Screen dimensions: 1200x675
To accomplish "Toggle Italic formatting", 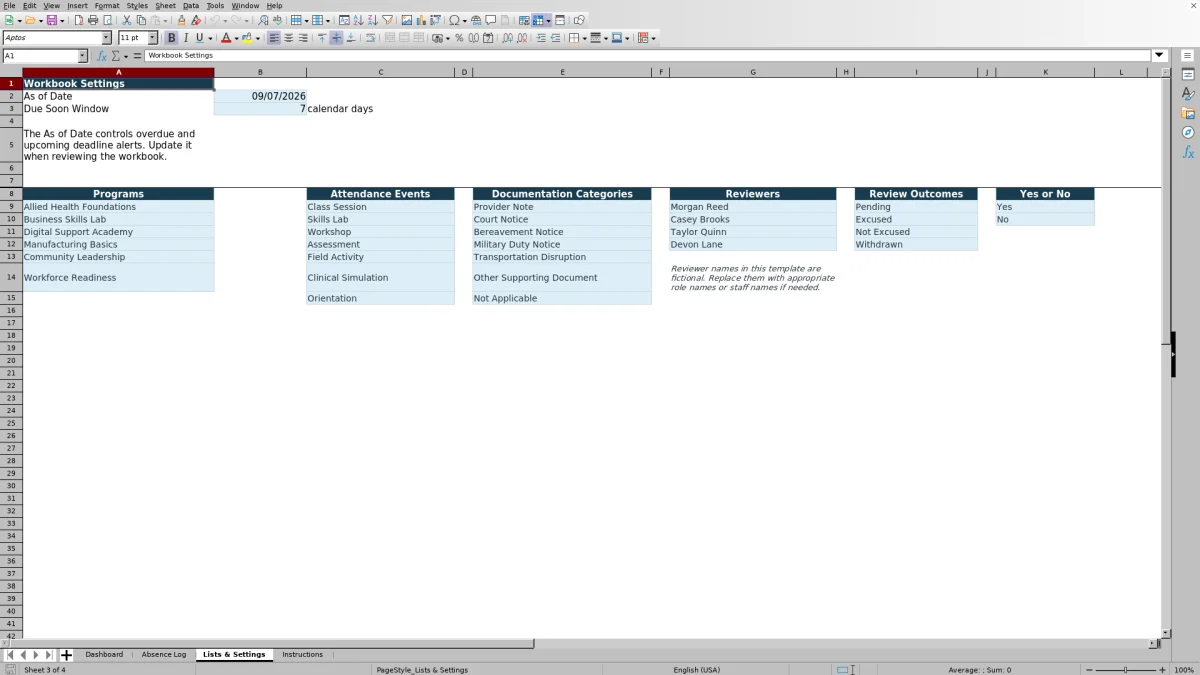I will coord(185,38).
